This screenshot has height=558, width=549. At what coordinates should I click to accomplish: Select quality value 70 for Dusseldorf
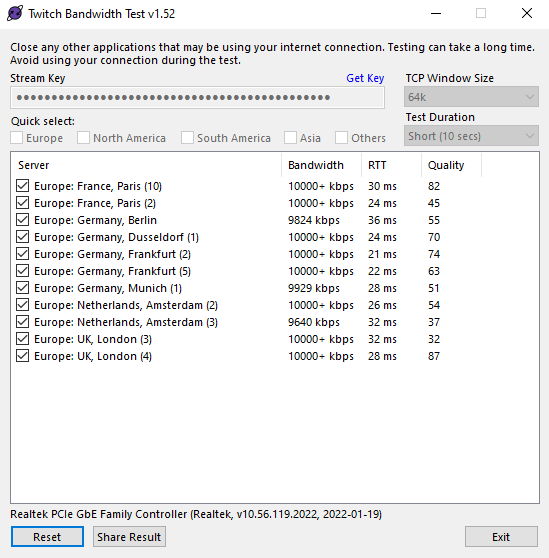434,237
